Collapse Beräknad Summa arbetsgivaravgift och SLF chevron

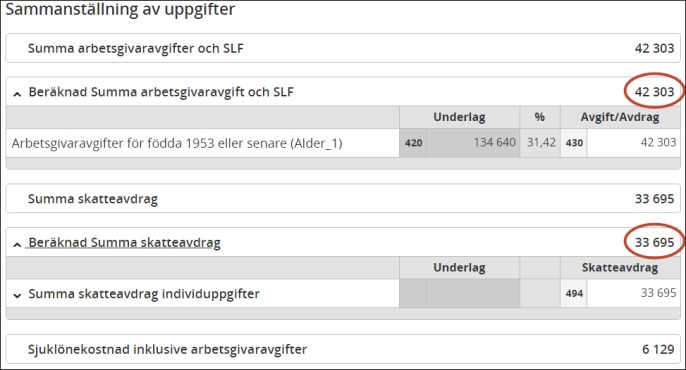(x=17, y=94)
